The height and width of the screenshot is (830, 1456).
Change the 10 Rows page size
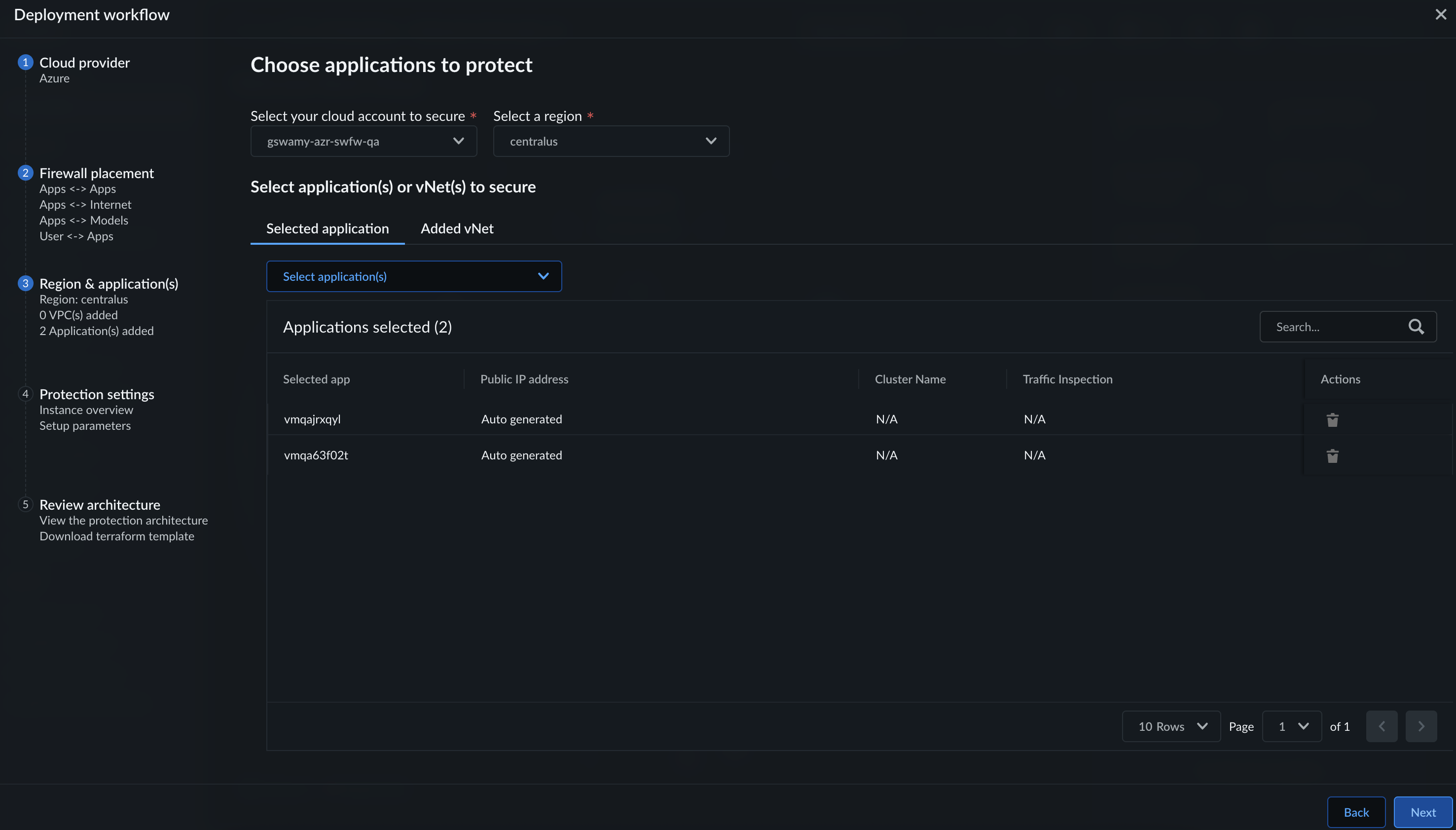(x=1170, y=726)
